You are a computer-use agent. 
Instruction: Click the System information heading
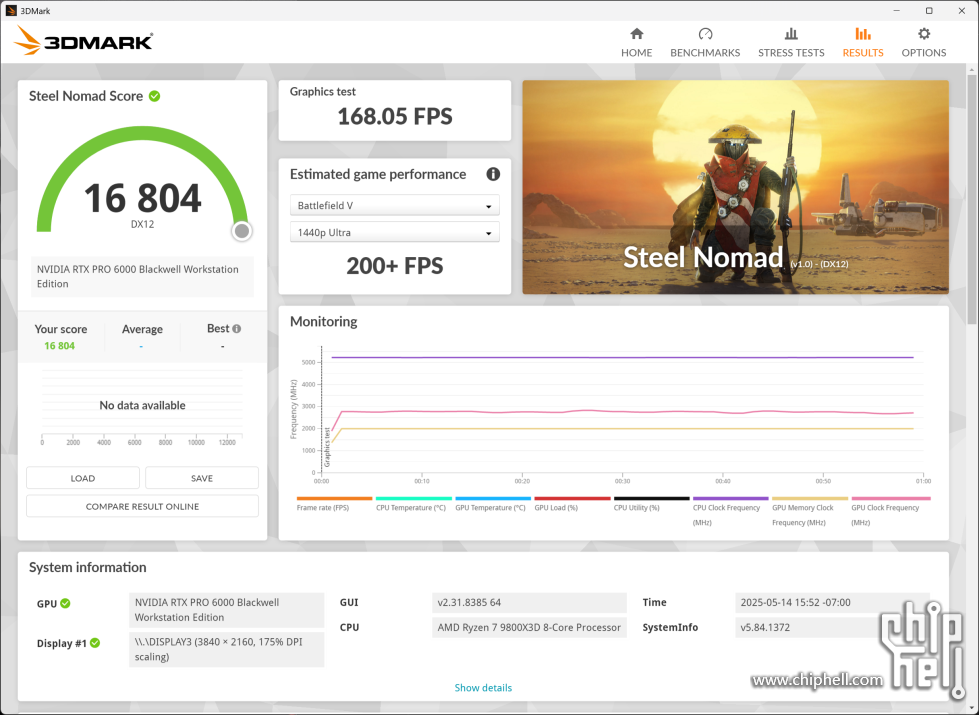[x=87, y=567]
